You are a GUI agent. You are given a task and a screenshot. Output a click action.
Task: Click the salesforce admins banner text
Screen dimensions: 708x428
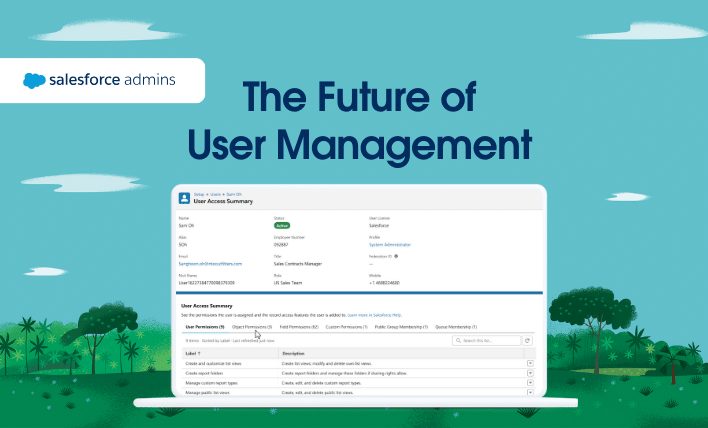point(112,80)
